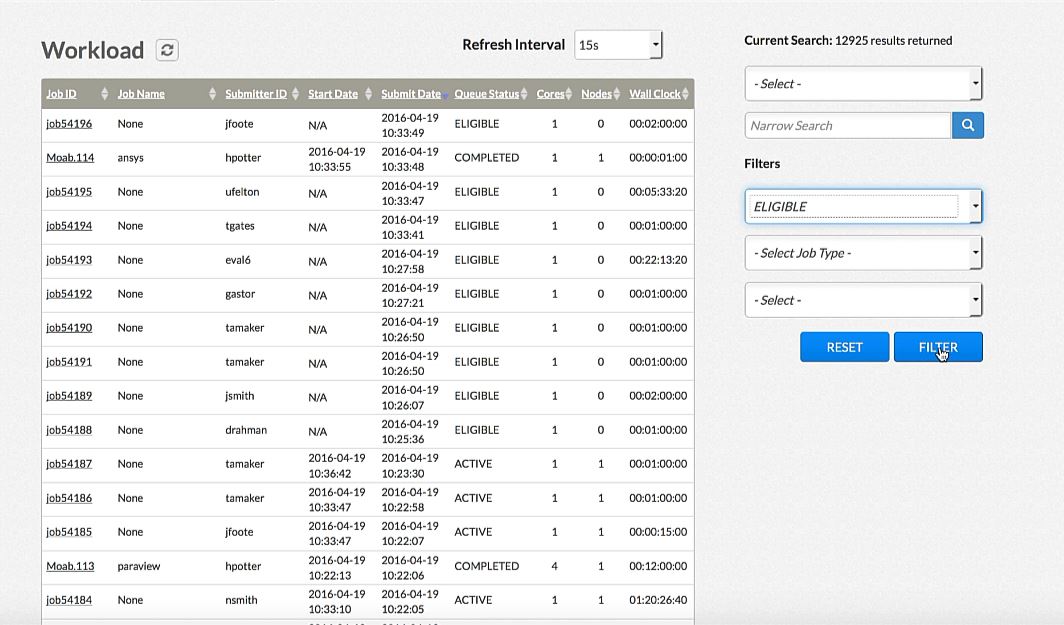
Task: Click the Nodes column header
Action: pyautogui.click(x=596, y=94)
